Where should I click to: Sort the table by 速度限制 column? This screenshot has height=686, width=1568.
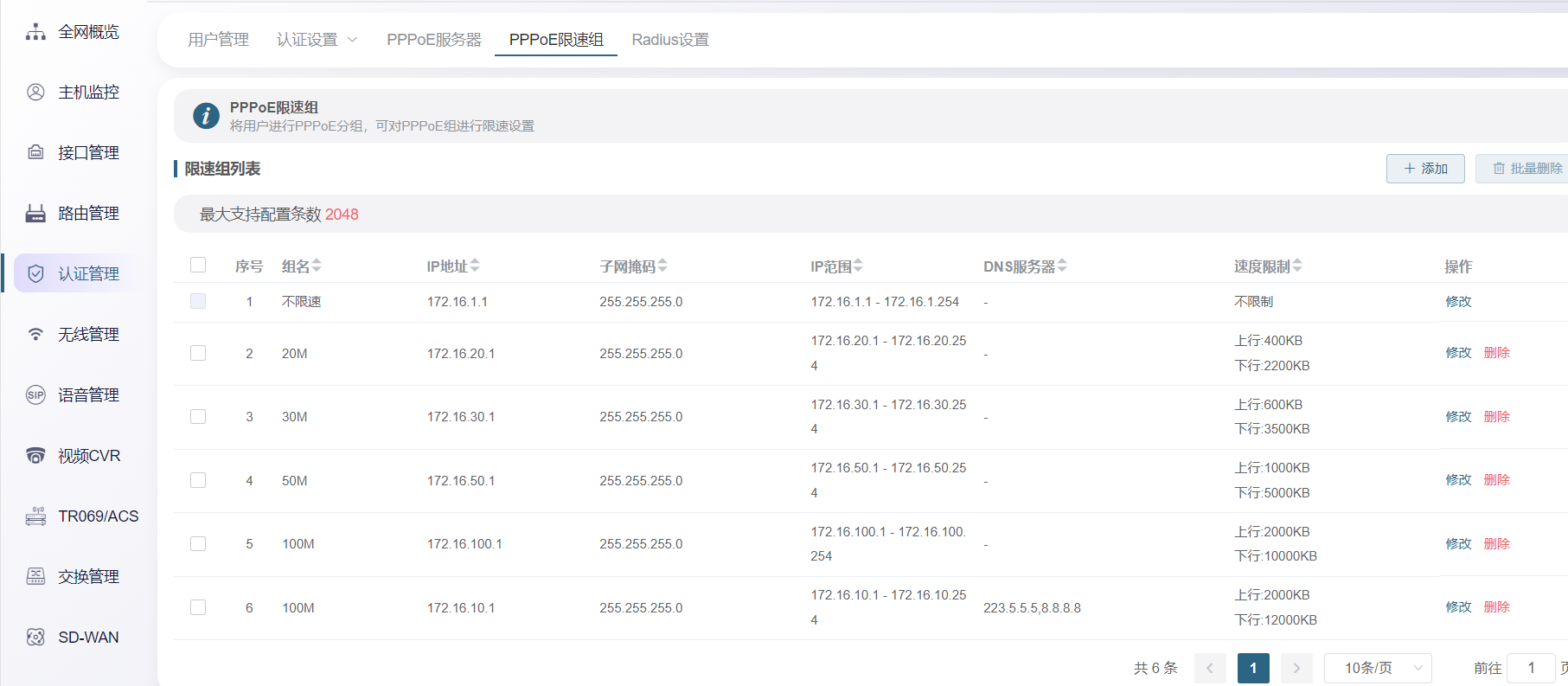pos(1297,266)
